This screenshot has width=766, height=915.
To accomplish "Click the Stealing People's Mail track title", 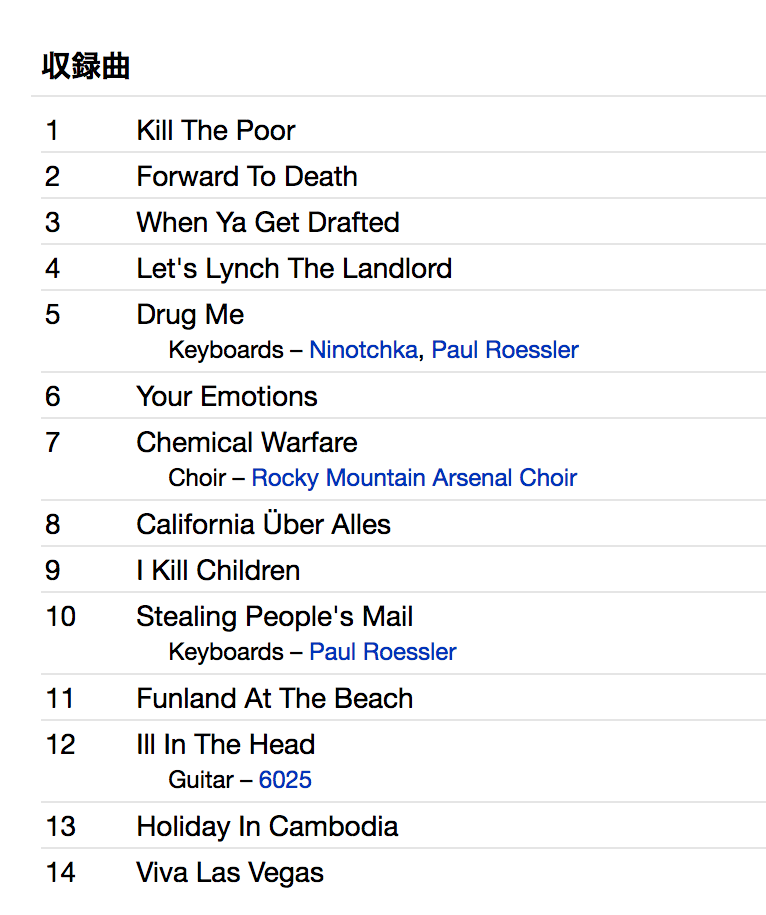I will tap(275, 616).
